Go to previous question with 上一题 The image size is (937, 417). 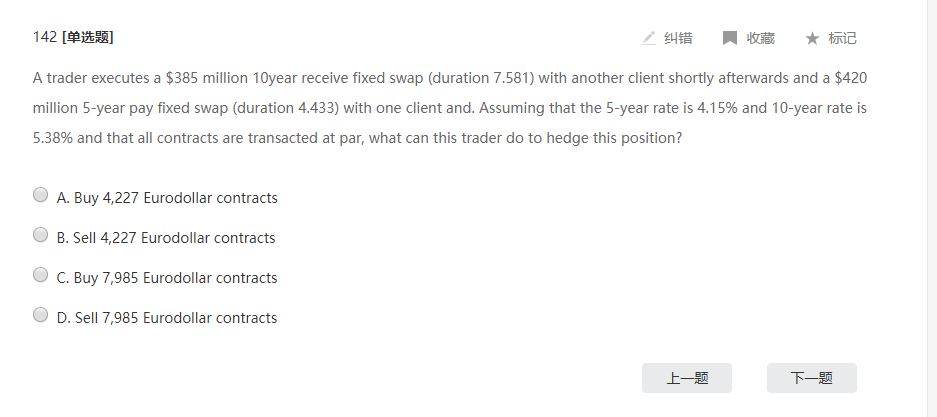point(687,378)
